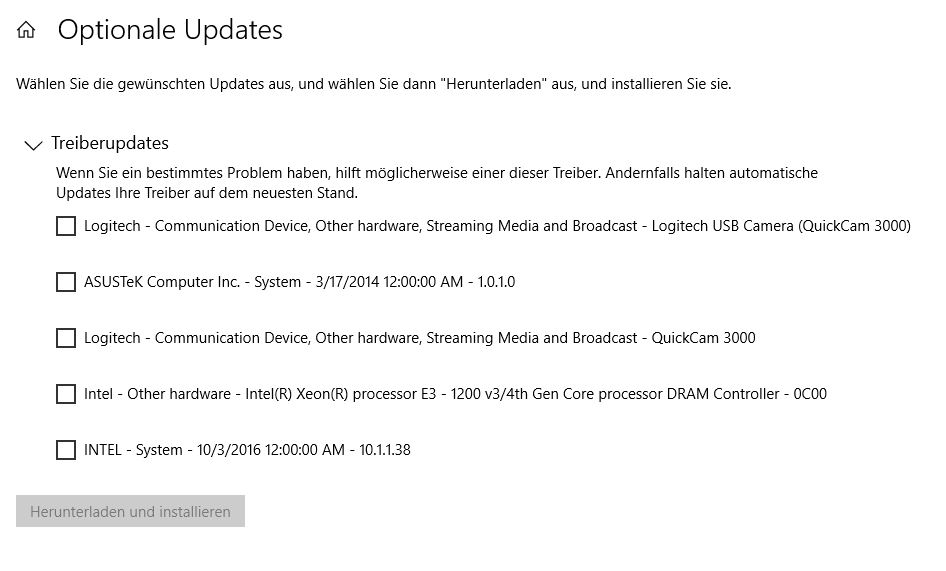
Task: Select the Intel Xeon DRAM Controller checkbox
Action: [x=66, y=394]
